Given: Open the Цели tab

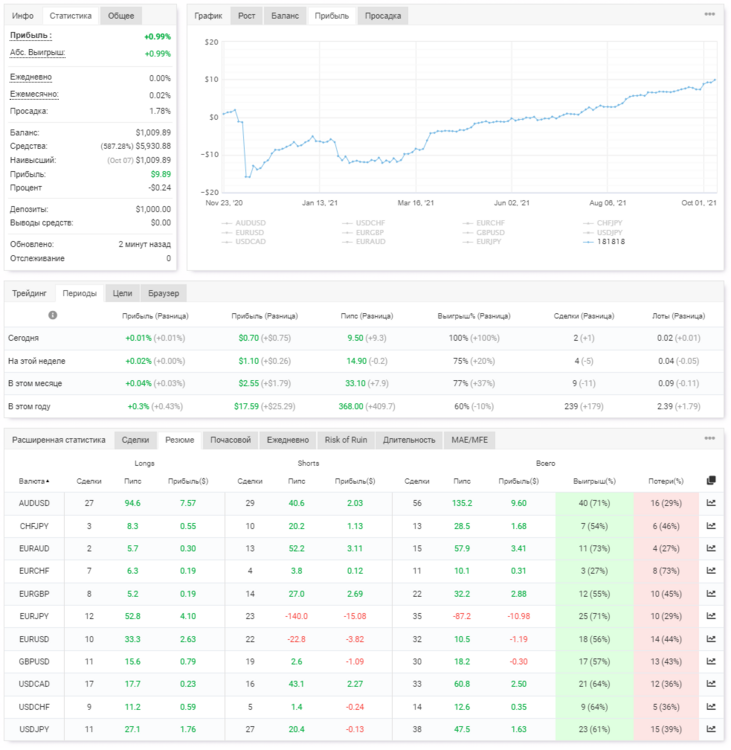Looking at the screenshot, I should tap(122, 293).
